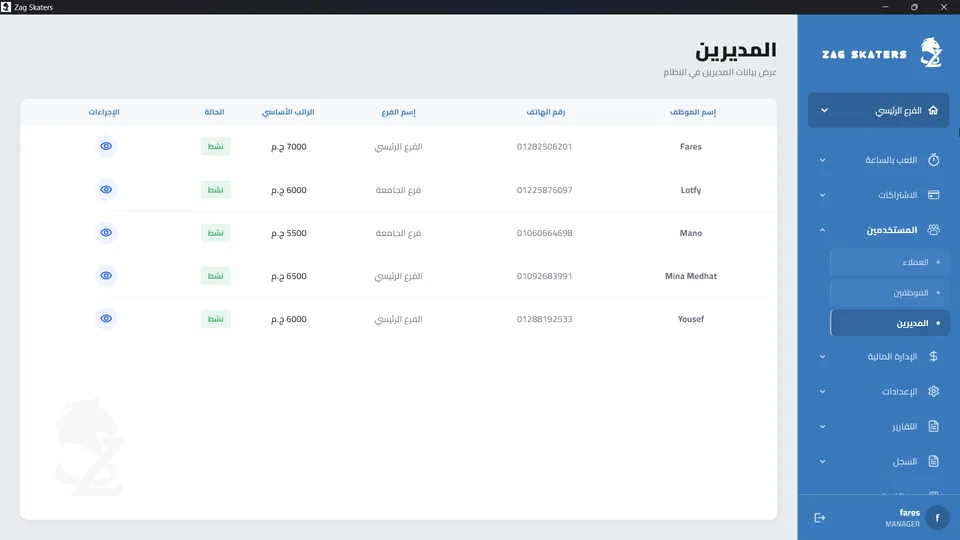
Task: Click the Zag Skaters logo icon
Action: pos(931,53)
